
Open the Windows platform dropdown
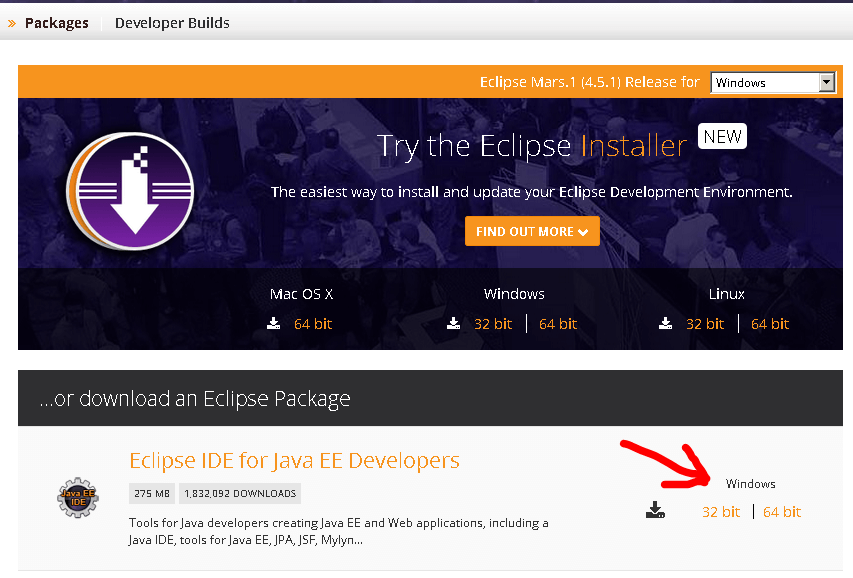click(772, 83)
